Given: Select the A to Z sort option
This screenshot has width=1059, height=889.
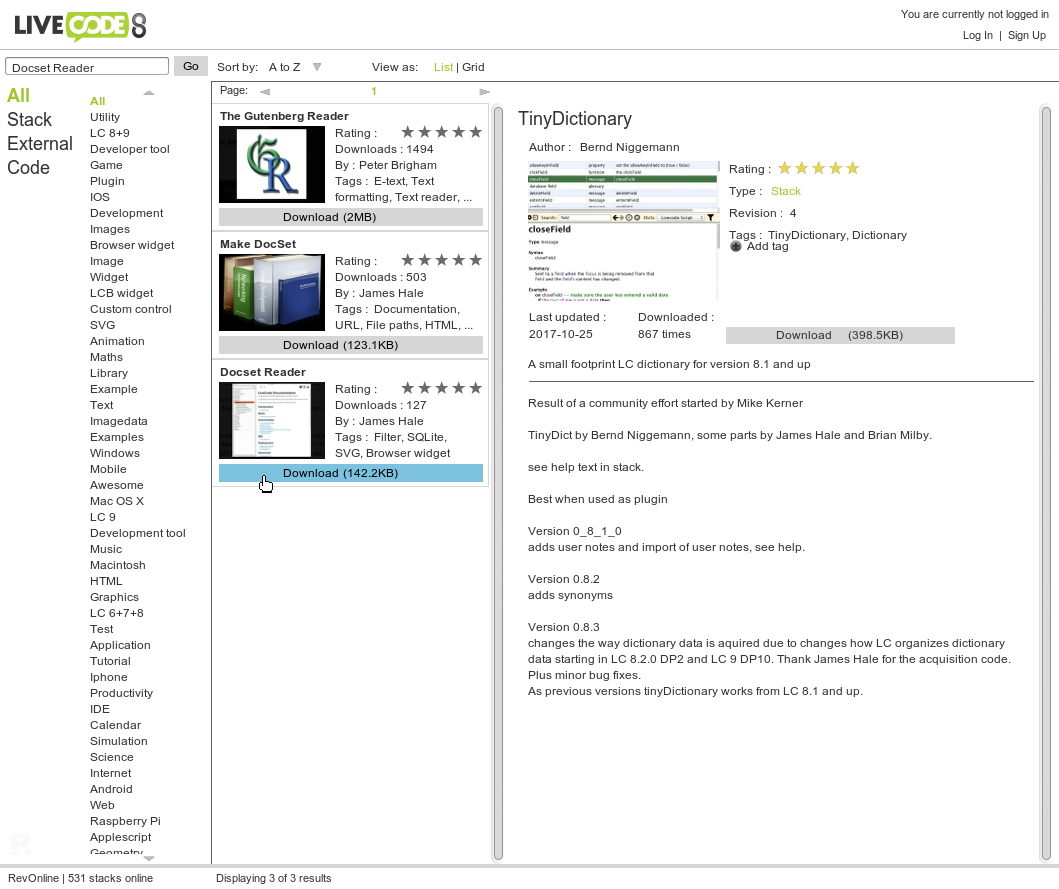Looking at the screenshot, I should click(x=284, y=67).
